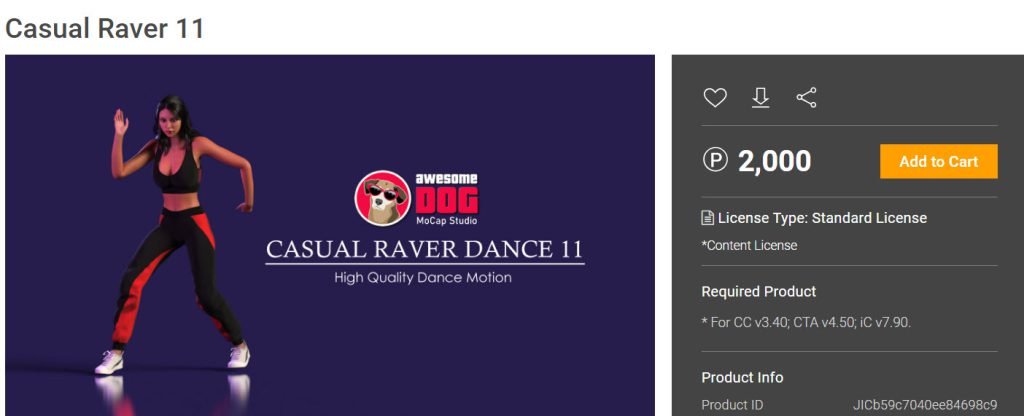Image resolution: width=1024 pixels, height=416 pixels.
Task: Click the Product Info heading
Action: coord(743,377)
